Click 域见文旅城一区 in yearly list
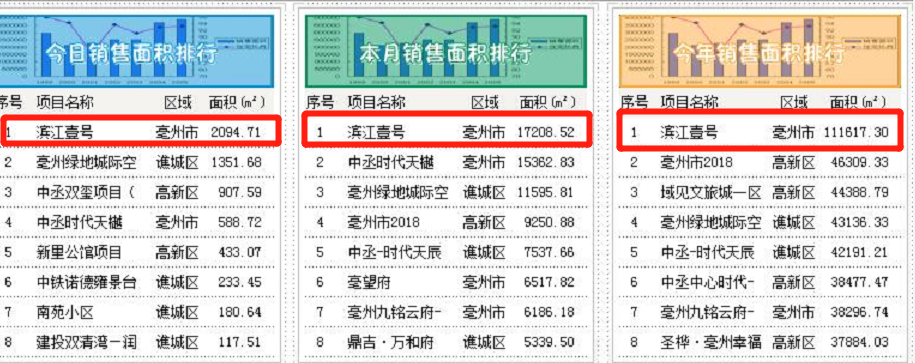The height and width of the screenshot is (363, 915). pyautogui.click(x=711, y=192)
